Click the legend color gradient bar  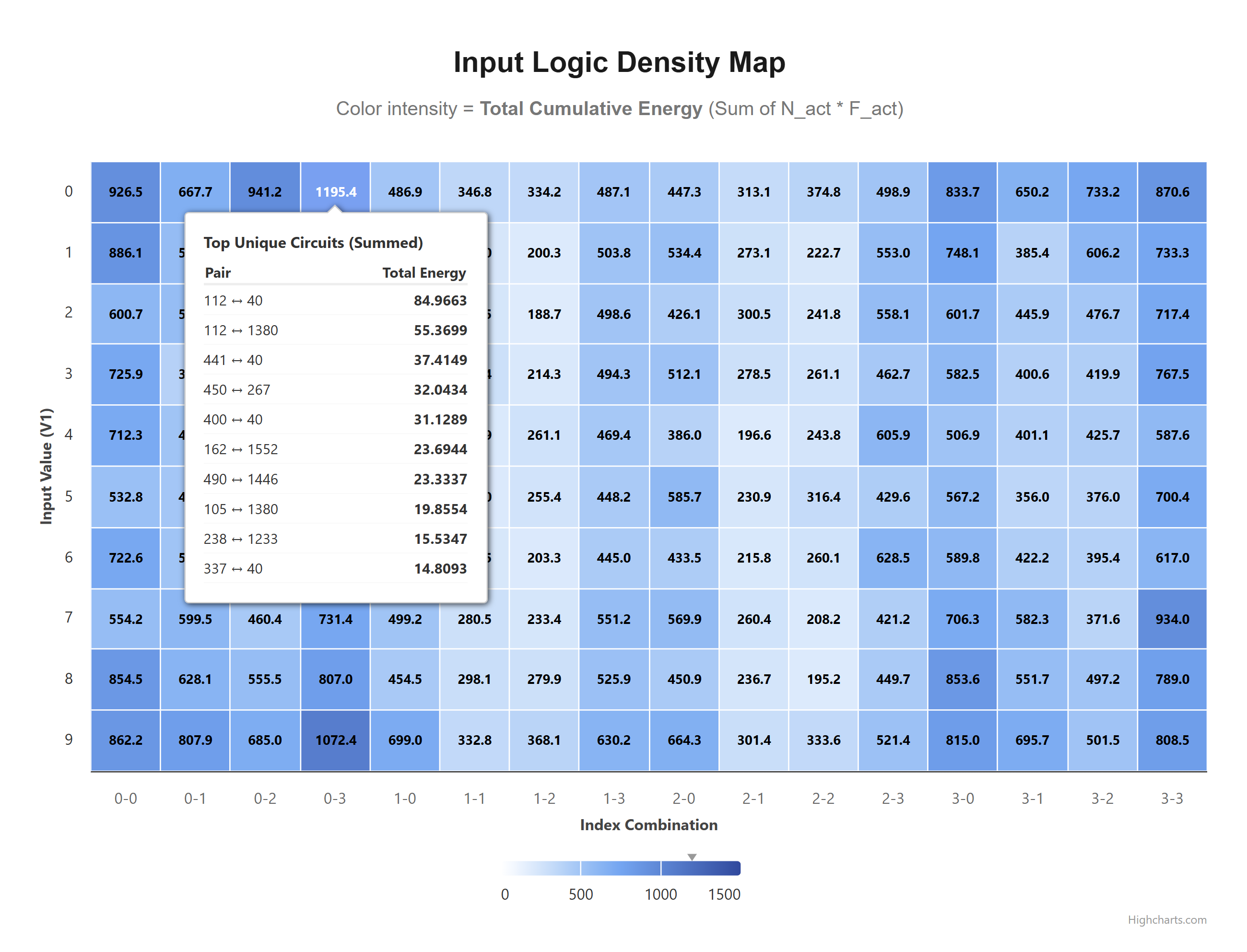click(x=621, y=868)
